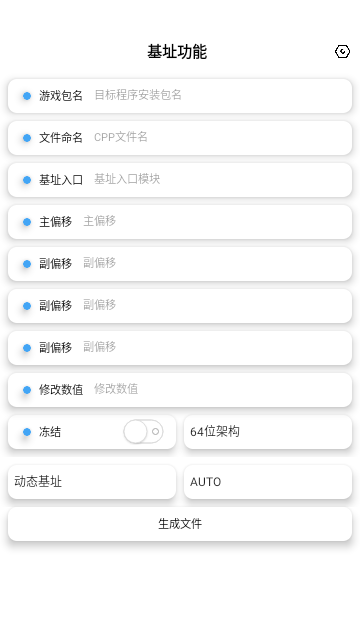This screenshot has height=640, width=360.
Task: Open the 64位架构 architecture selector
Action: (268, 432)
